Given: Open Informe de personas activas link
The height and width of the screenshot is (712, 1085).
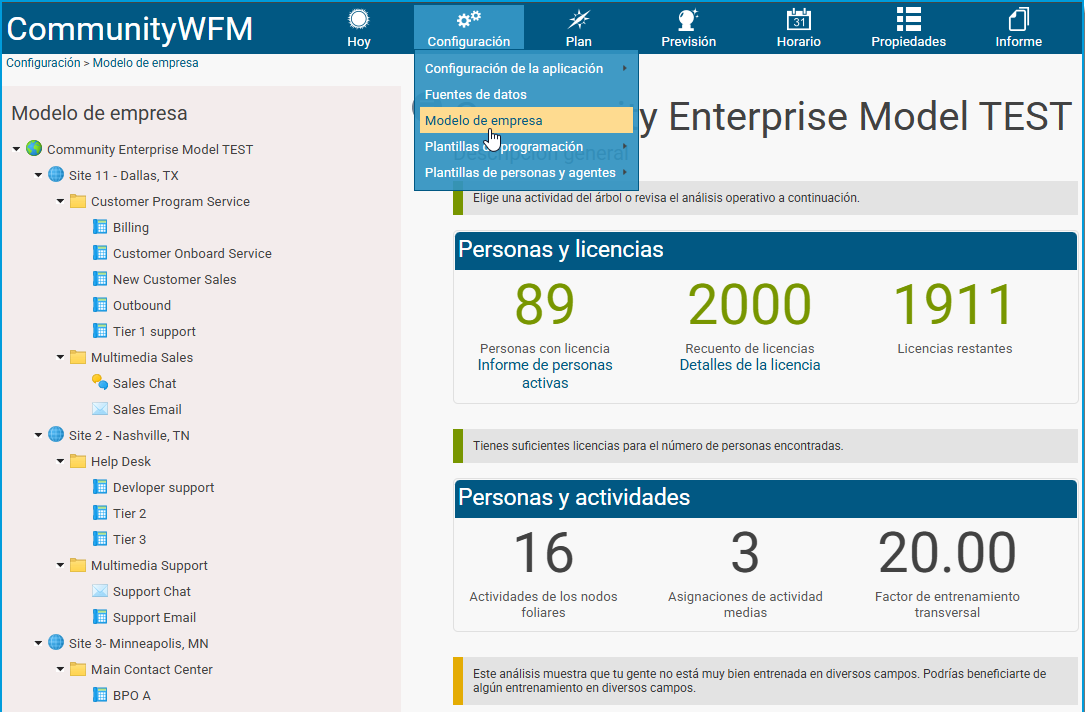Looking at the screenshot, I should point(545,374).
